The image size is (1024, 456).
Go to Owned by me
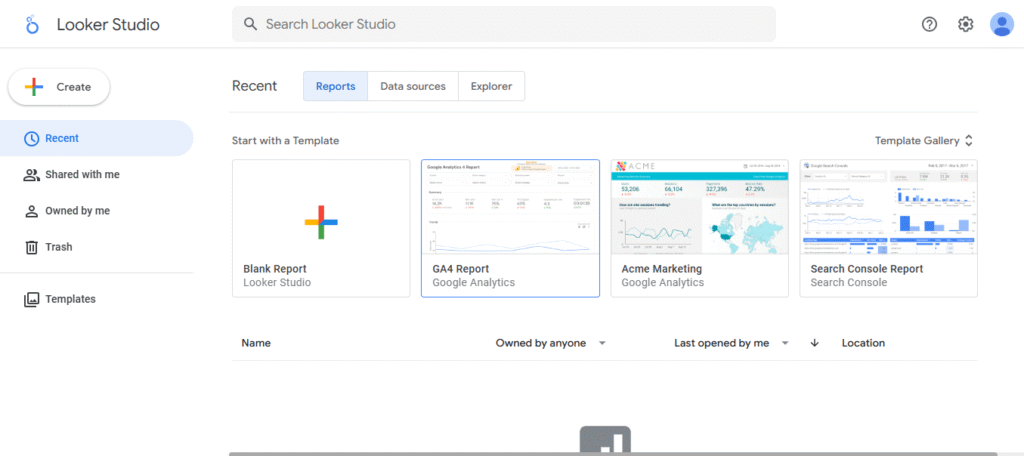point(77,211)
